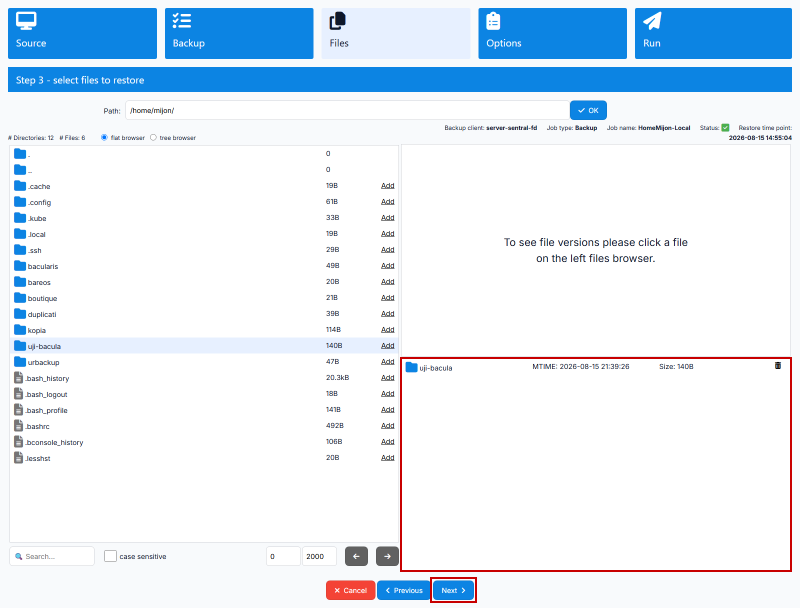Click the bacularis folder icon
Viewport: 800px width, 608px height.
[20, 265]
